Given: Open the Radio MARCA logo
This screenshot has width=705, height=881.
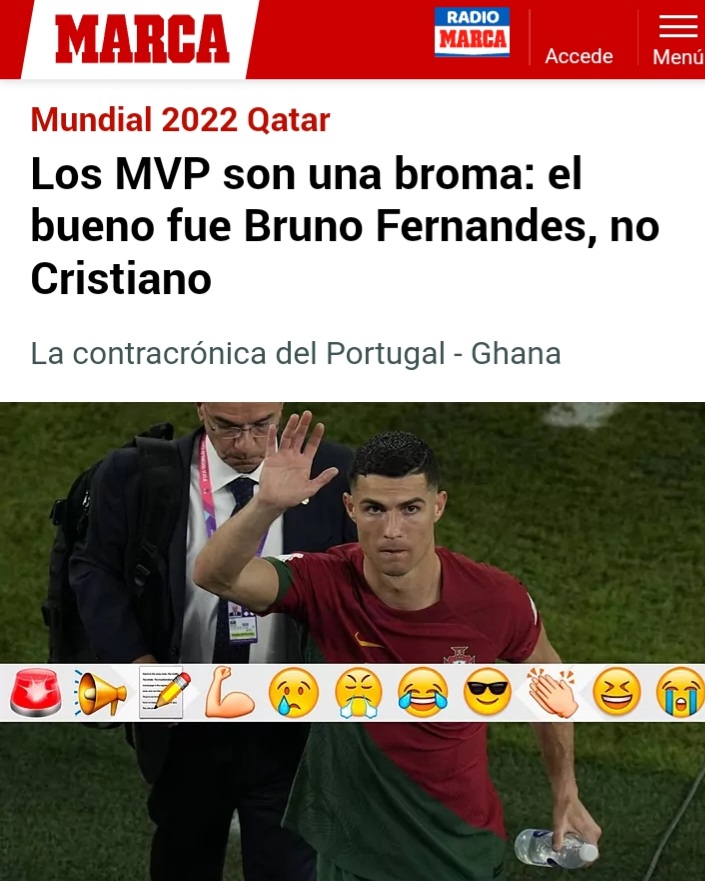Looking at the screenshot, I should [x=472, y=32].
